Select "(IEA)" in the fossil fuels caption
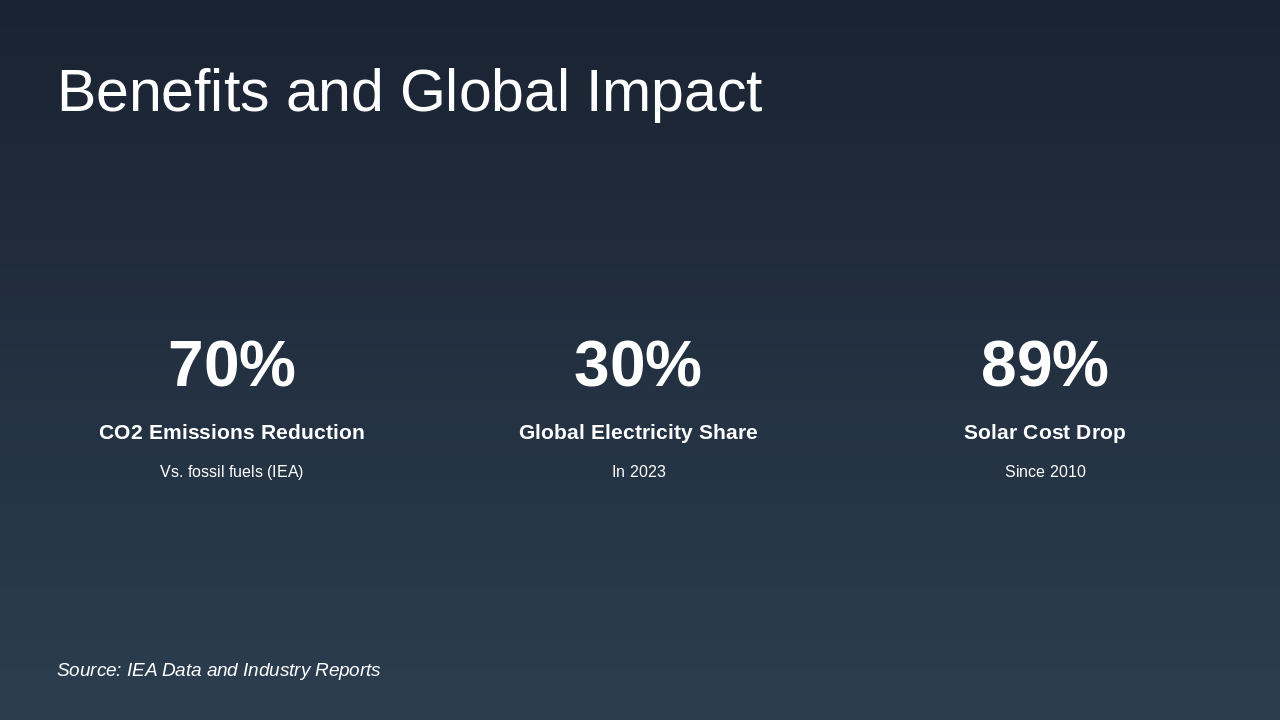 point(285,472)
